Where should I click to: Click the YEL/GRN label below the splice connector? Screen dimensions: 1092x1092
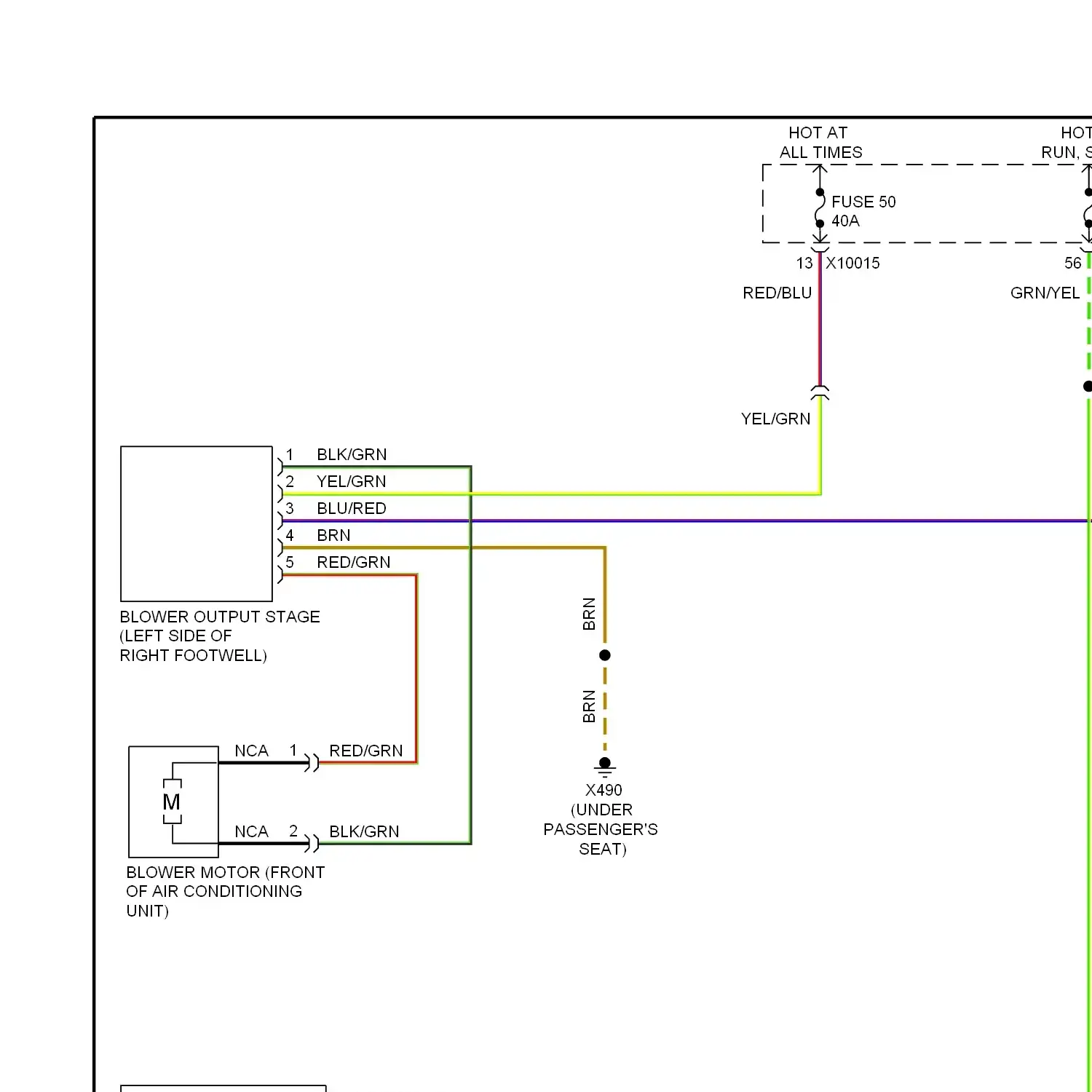775,419
